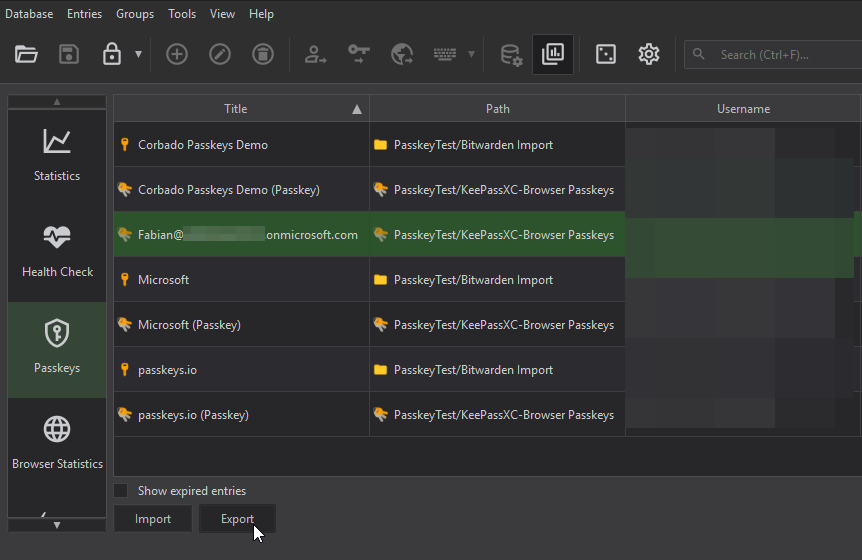862x560 pixels.
Task: Open application settings gear icon
Action: 649,54
